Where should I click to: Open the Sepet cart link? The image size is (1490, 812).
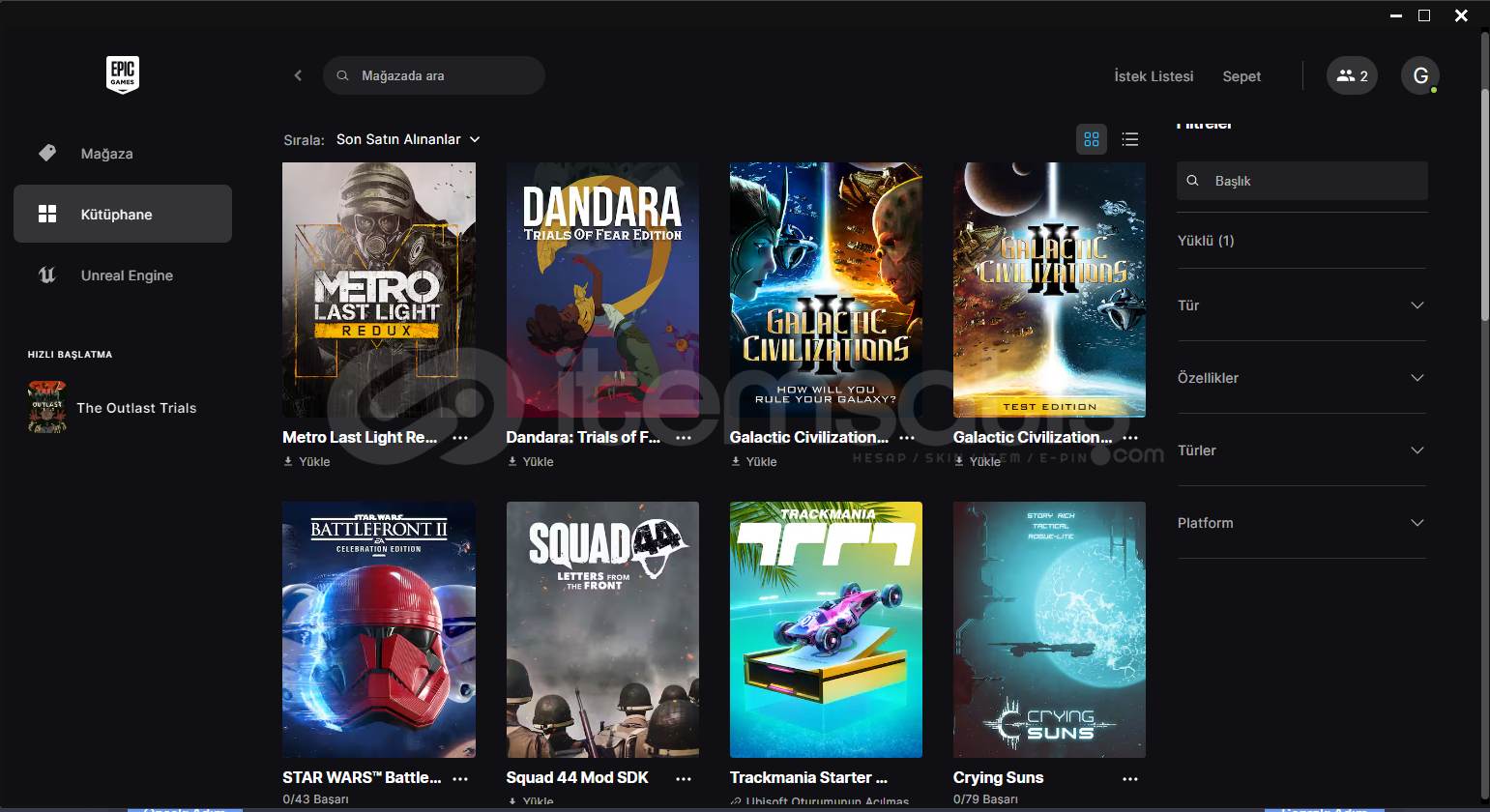[1242, 76]
